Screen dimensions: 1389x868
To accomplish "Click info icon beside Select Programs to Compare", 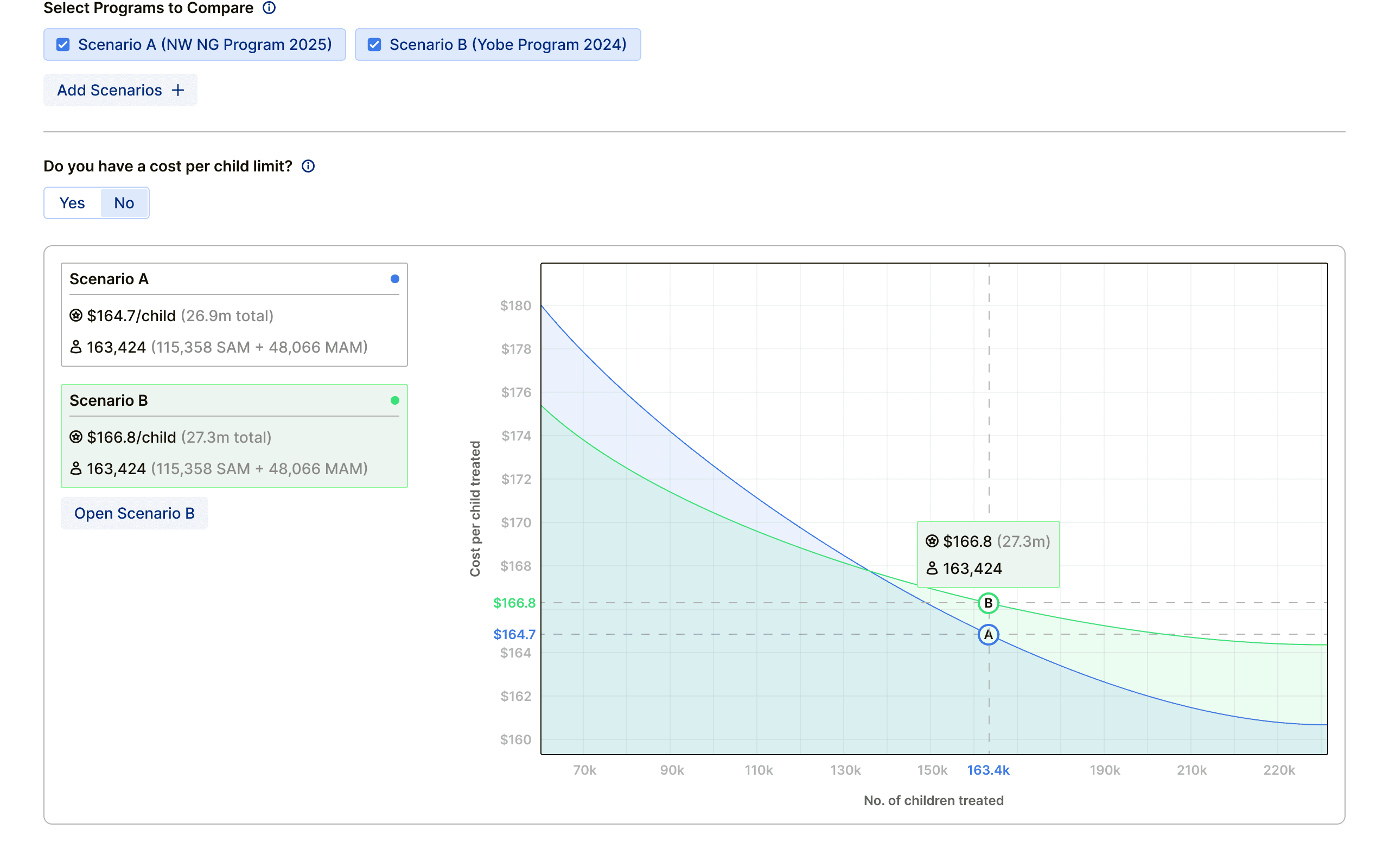I will click(269, 8).
